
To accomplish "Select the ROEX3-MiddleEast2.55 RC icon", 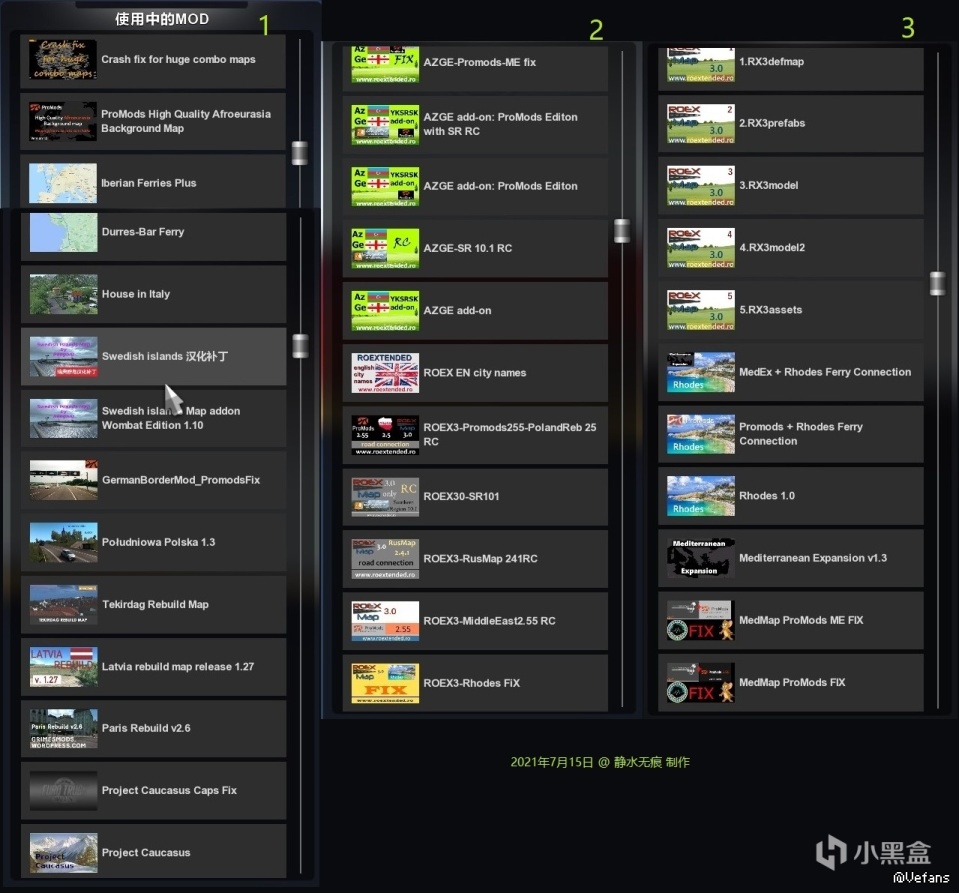I will pyautogui.click(x=385, y=621).
